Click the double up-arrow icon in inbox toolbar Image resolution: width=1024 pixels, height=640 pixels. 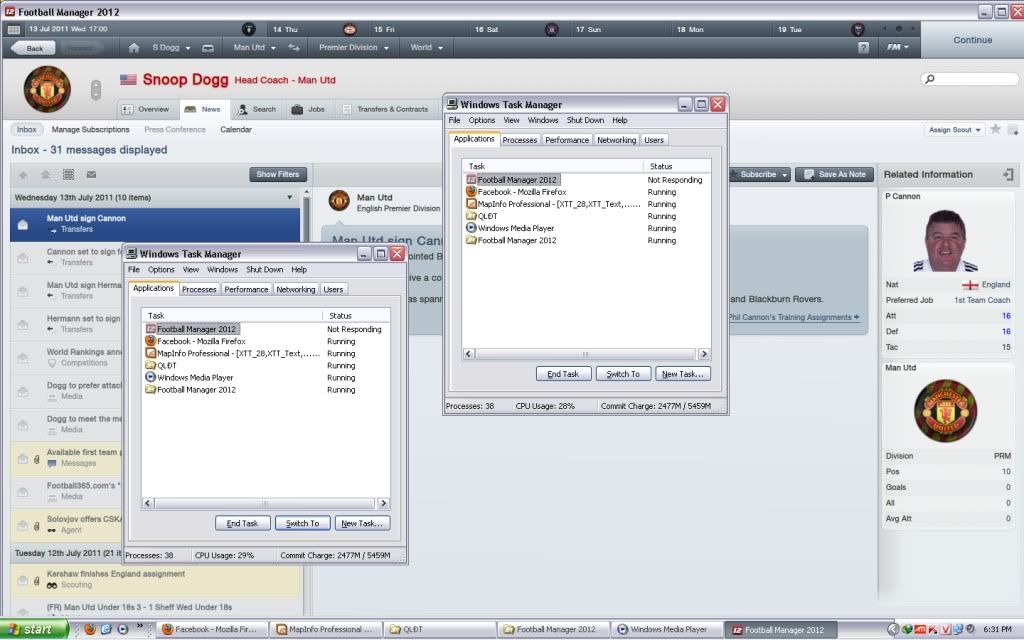click(x=46, y=174)
